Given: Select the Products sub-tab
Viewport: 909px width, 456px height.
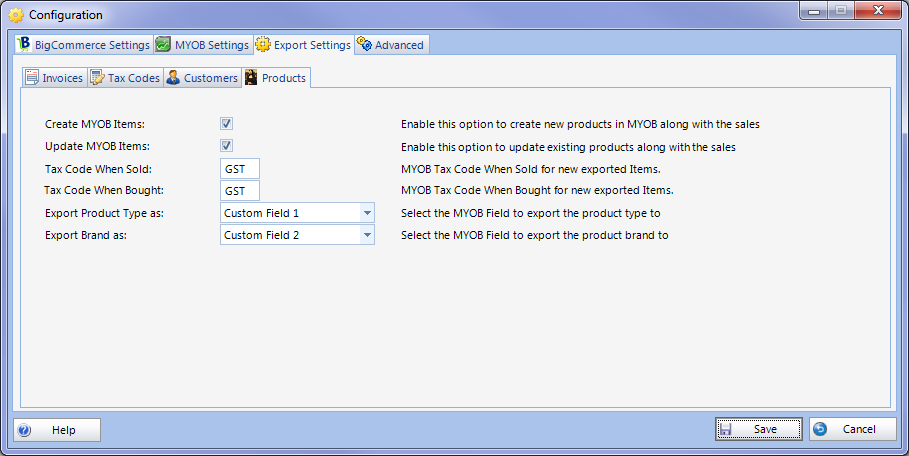Looking at the screenshot, I should click(276, 78).
